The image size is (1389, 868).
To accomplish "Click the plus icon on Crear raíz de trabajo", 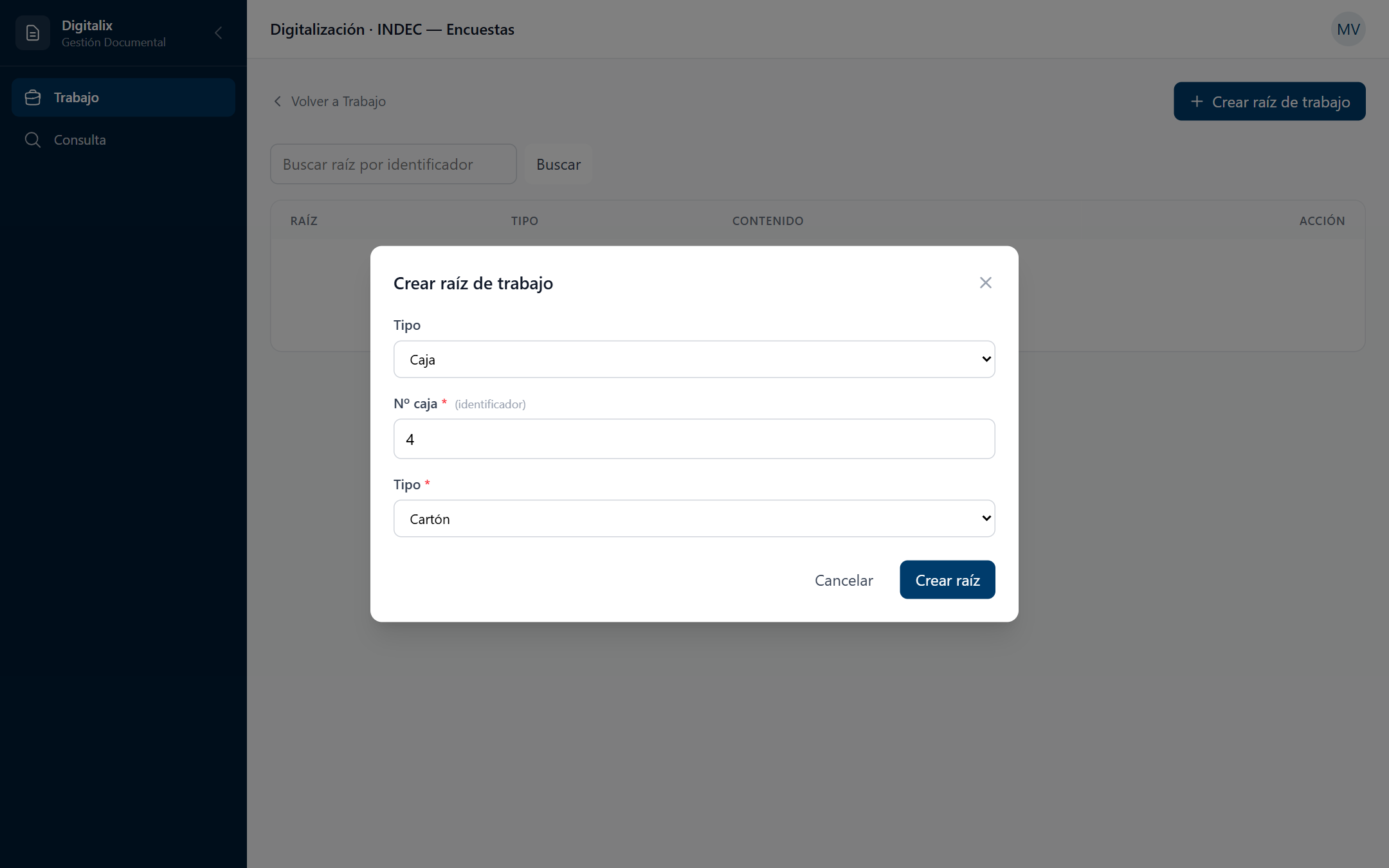I will point(1197,102).
